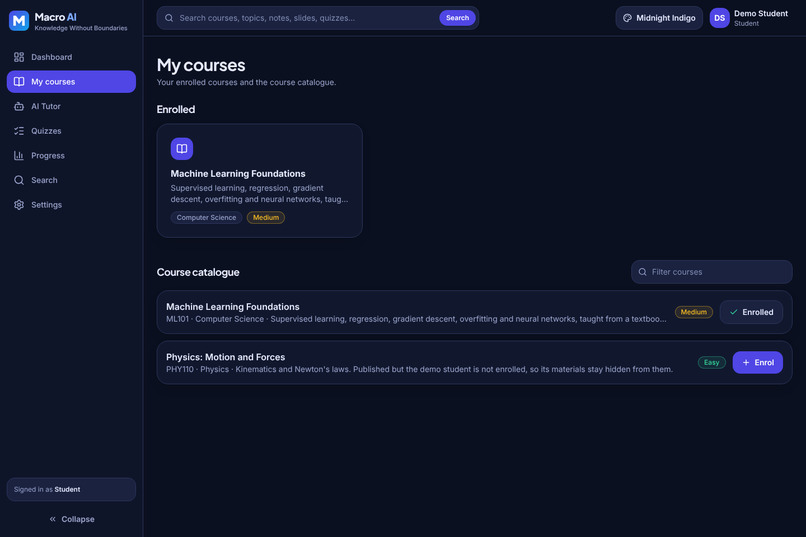Click the checkmark icon on Enrolled button
Viewport: 806px width, 537px height.
[x=734, y=312]
